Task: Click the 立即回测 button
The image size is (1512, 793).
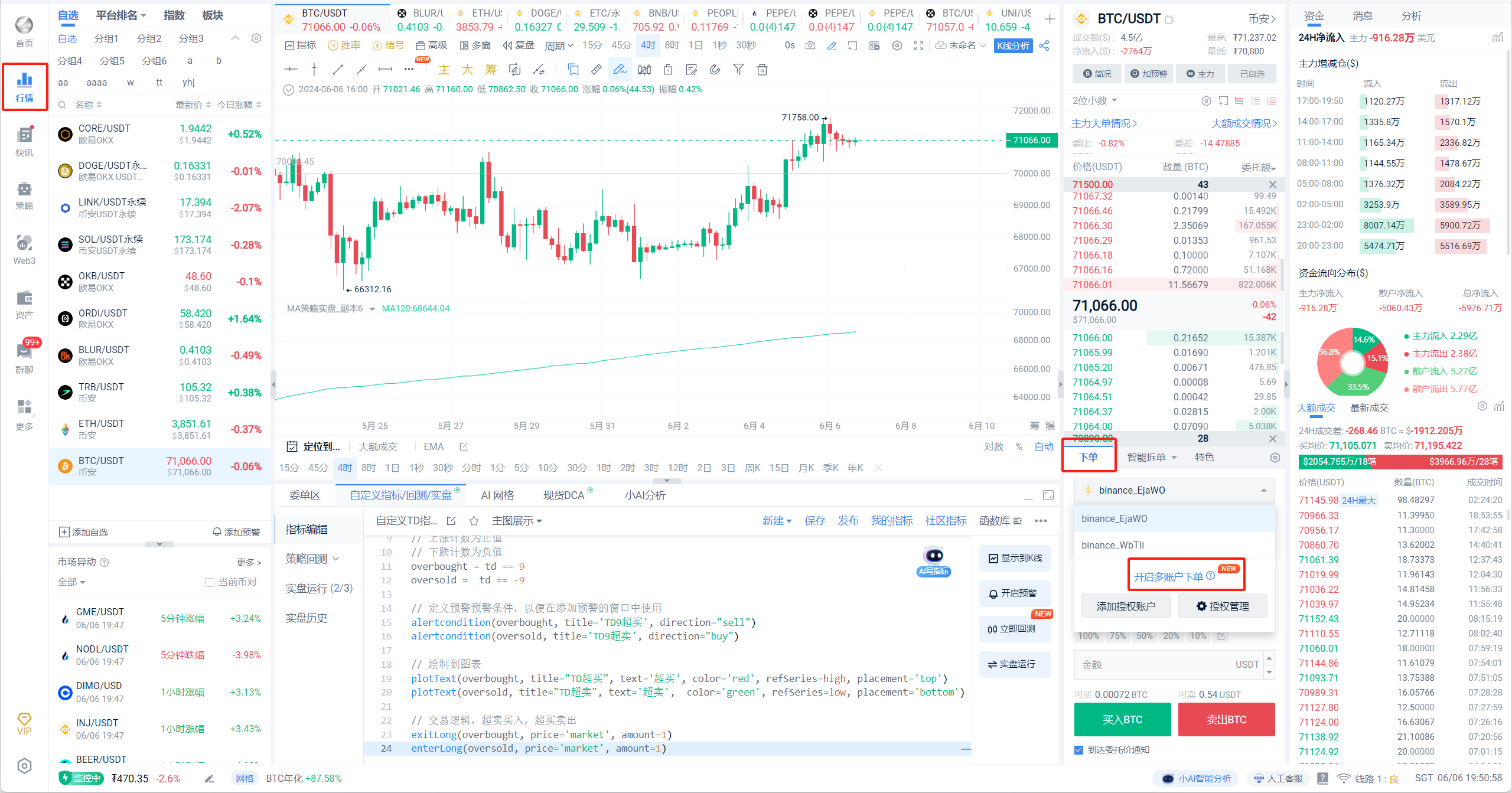Action: [x=1015, y=628]
